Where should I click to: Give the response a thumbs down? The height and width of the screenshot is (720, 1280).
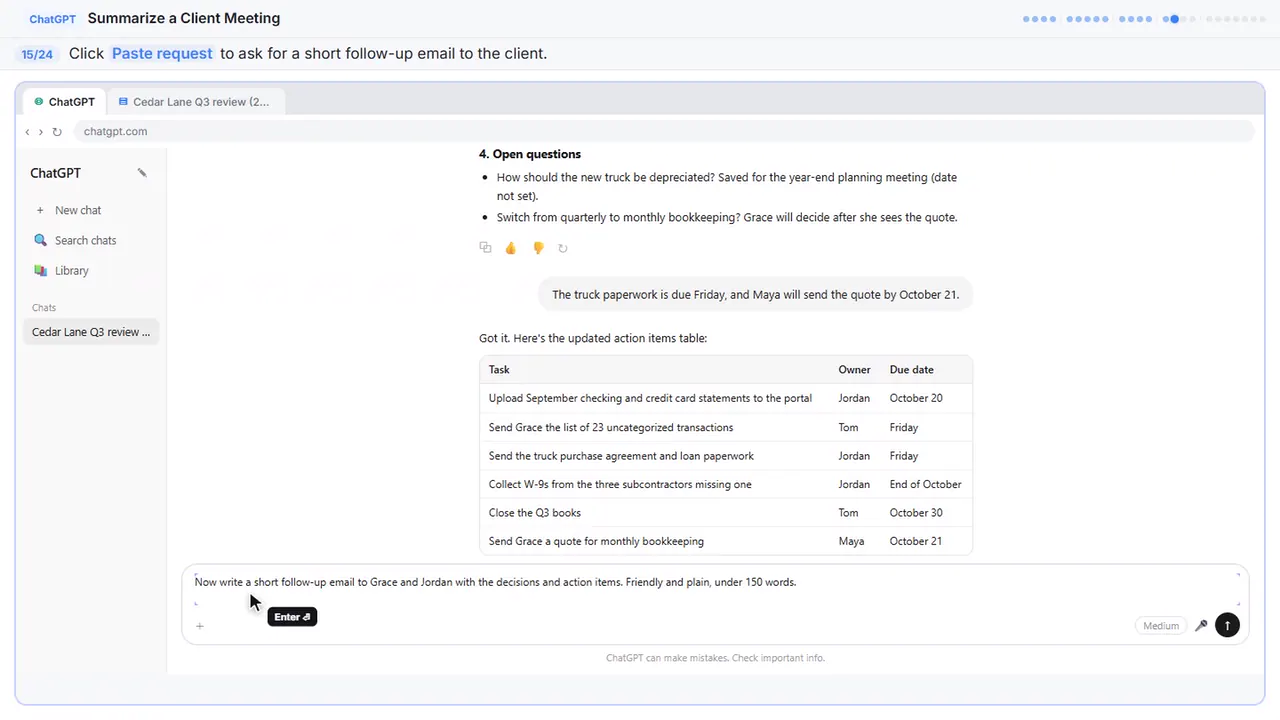538,248
